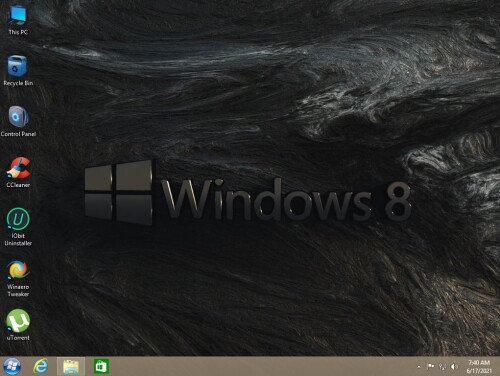Open the clock showing 7:40 AM
This screenshot has height=376, width=500.
(479, 366)
